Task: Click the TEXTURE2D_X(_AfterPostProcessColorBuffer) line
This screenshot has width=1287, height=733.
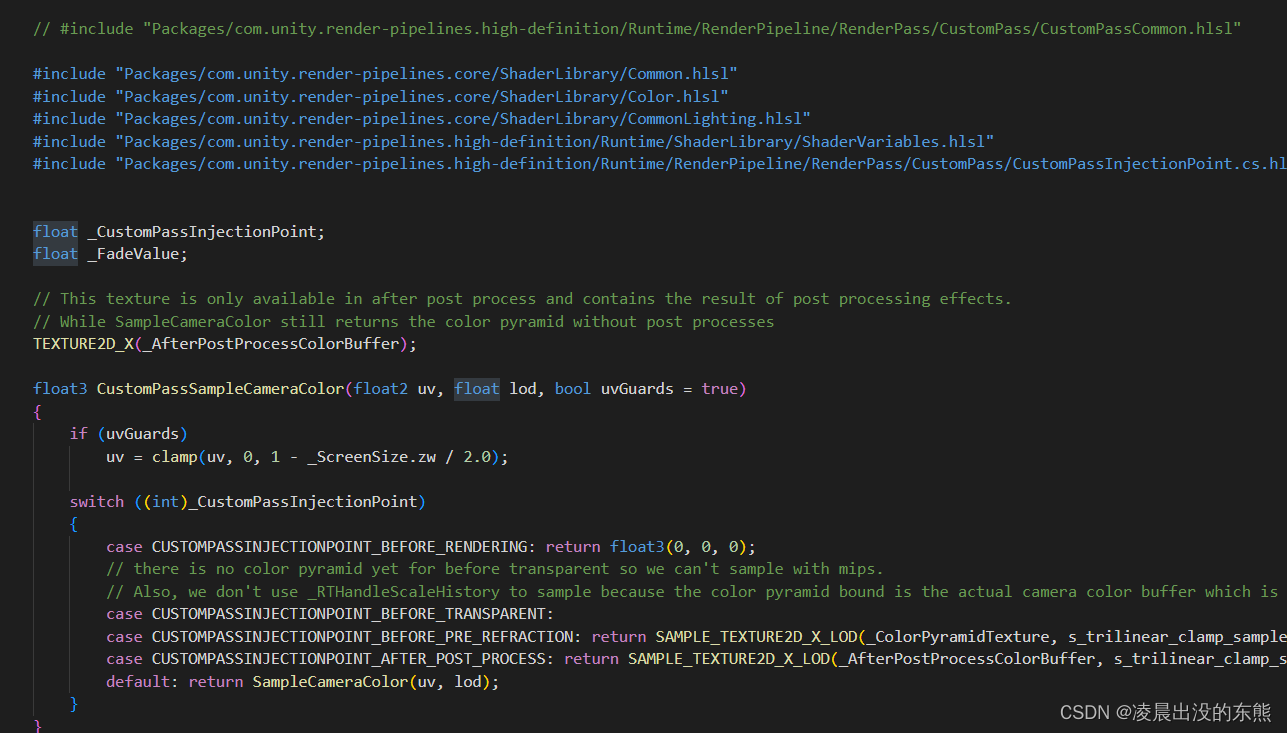Action: pyautogui.click(x=225, y=344)
